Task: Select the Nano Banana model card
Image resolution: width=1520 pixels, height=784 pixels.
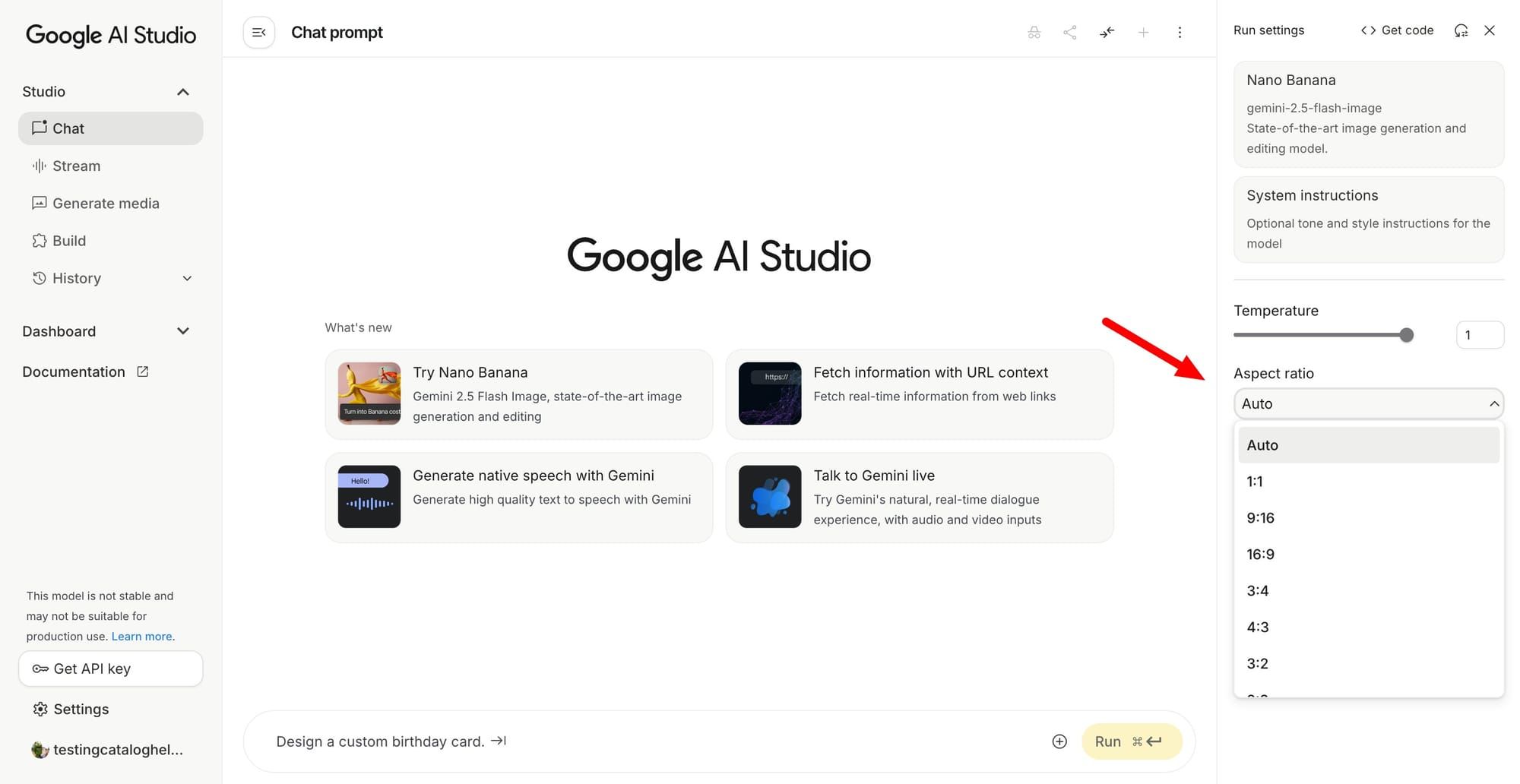Action: [x=1369, y=114]
